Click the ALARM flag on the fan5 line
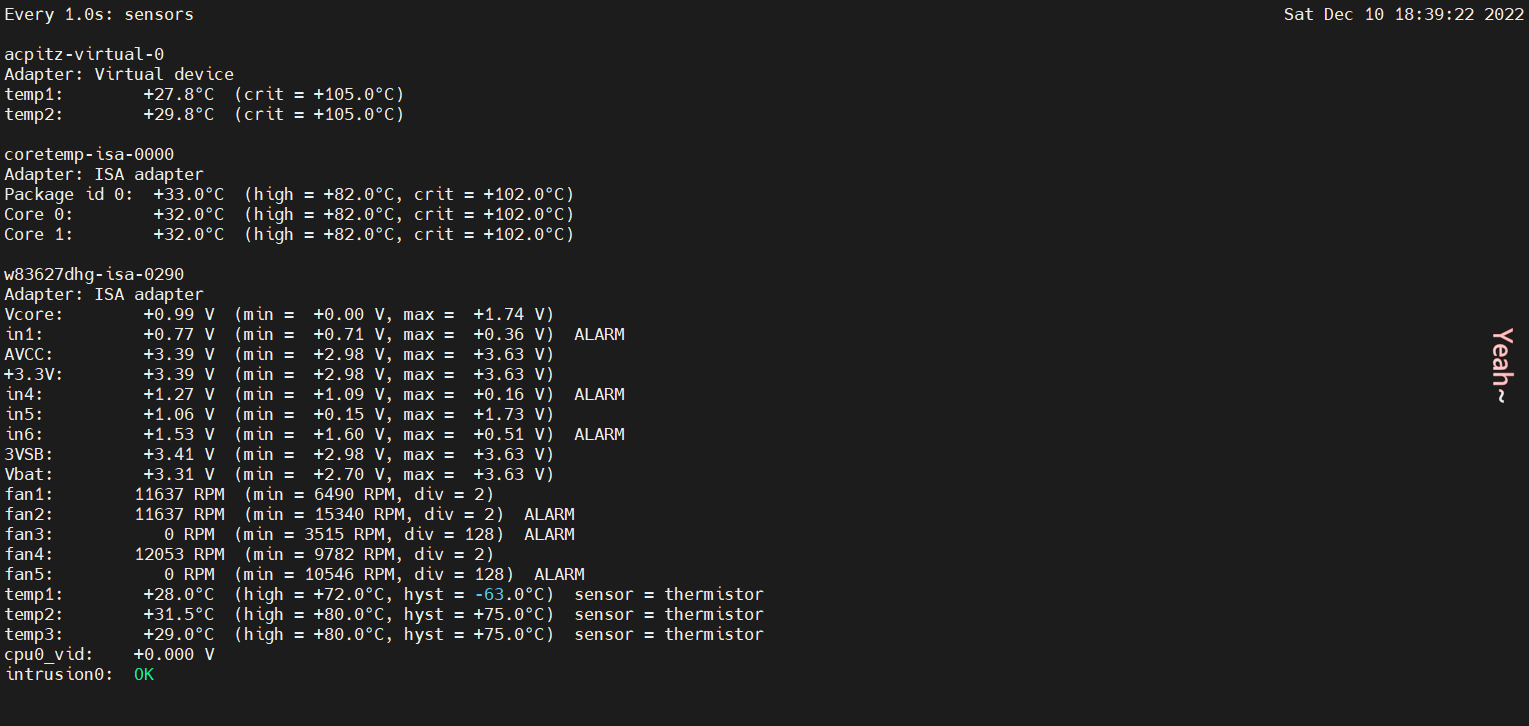This screenshot has width=1529, height=726. pos(559,574)
